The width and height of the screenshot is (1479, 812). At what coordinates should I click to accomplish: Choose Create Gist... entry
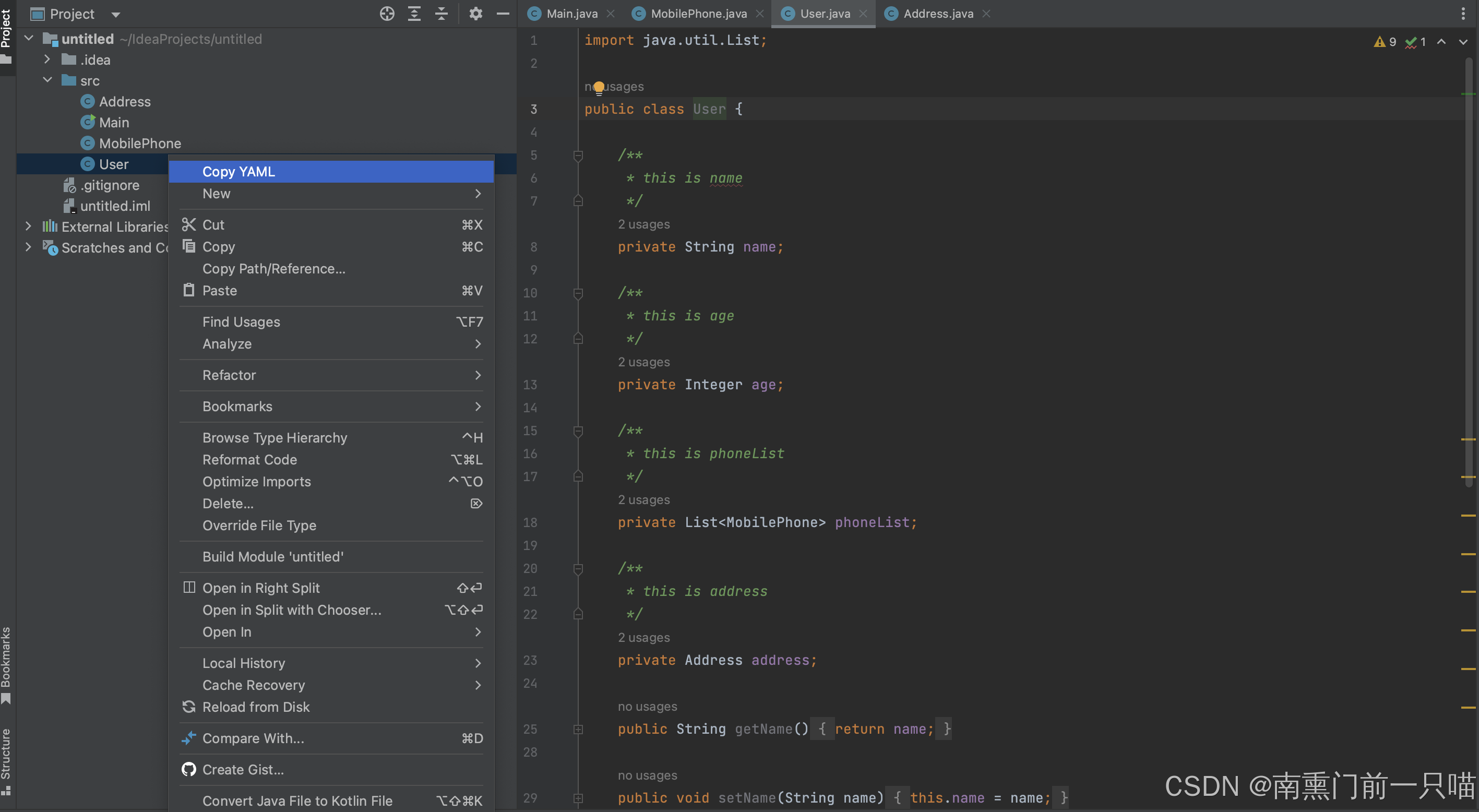pos(331,769)
